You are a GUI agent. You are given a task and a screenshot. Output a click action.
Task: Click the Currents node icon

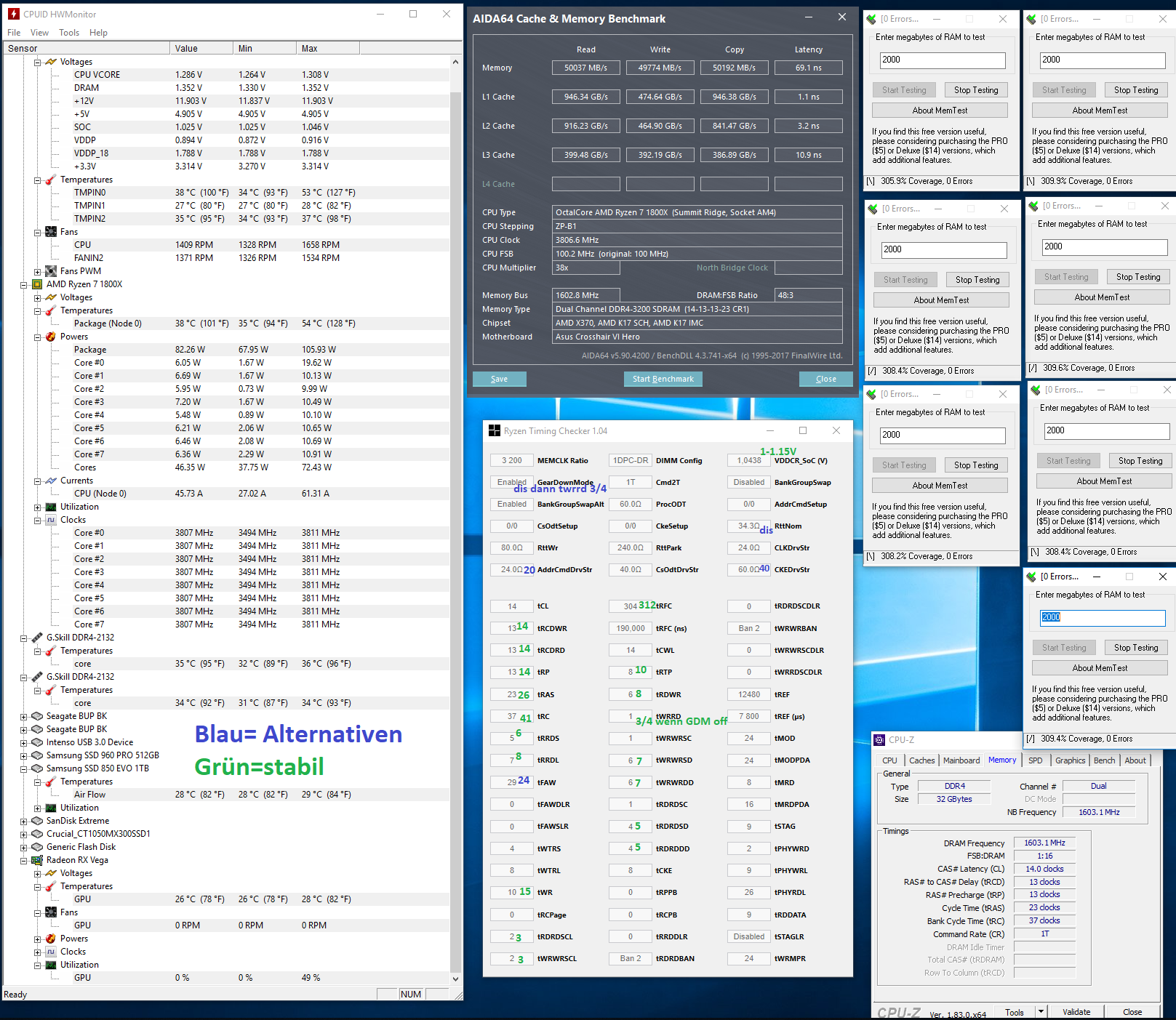(x=51, y=481)
